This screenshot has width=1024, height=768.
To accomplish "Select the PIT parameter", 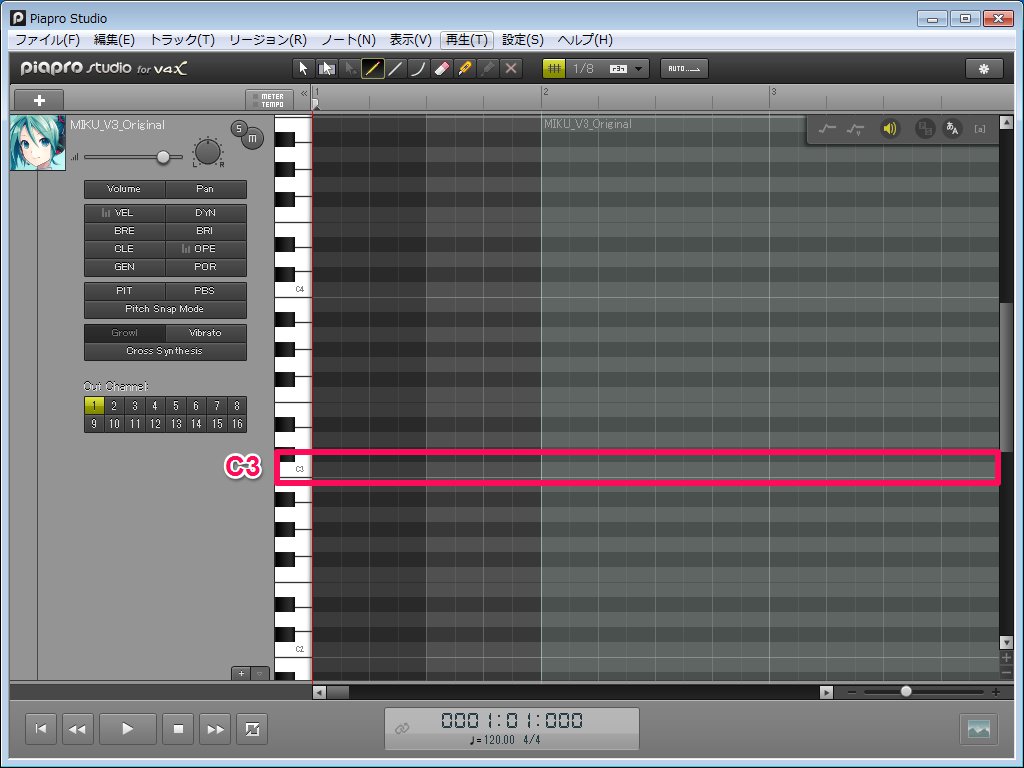I will tap(124, 291).
